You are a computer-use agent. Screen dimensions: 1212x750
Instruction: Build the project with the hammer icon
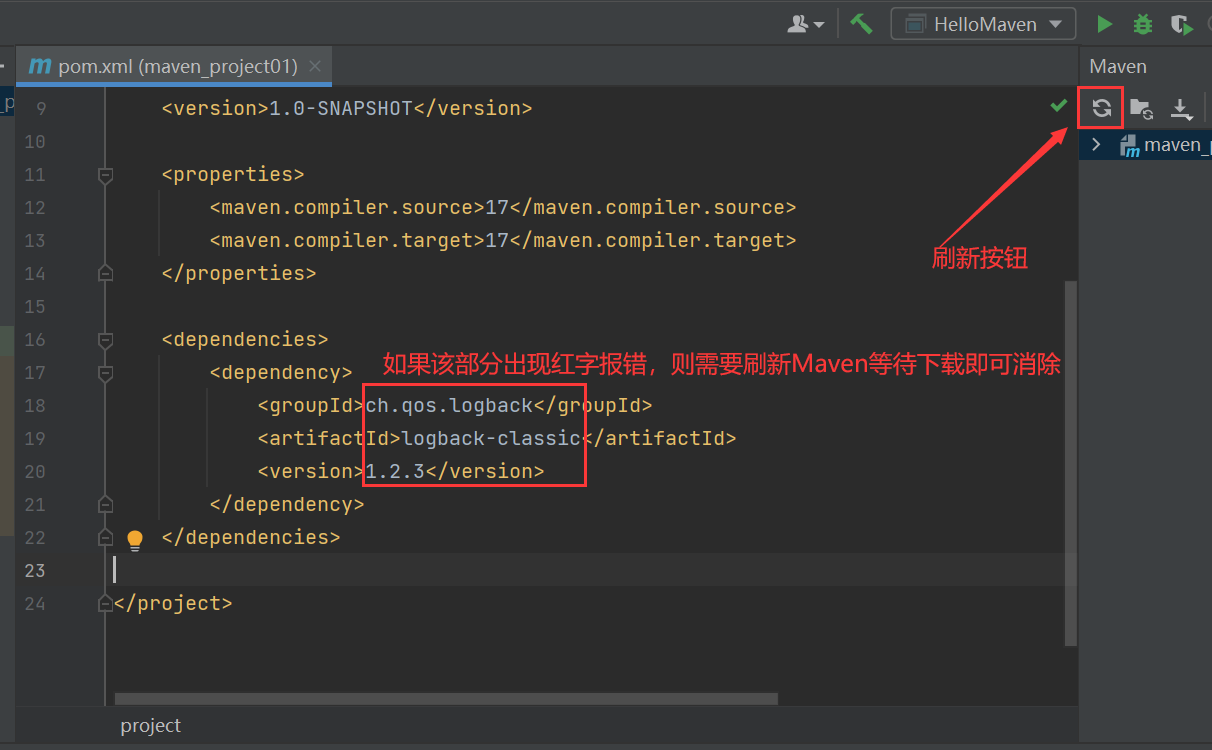[x=861, y=23]
